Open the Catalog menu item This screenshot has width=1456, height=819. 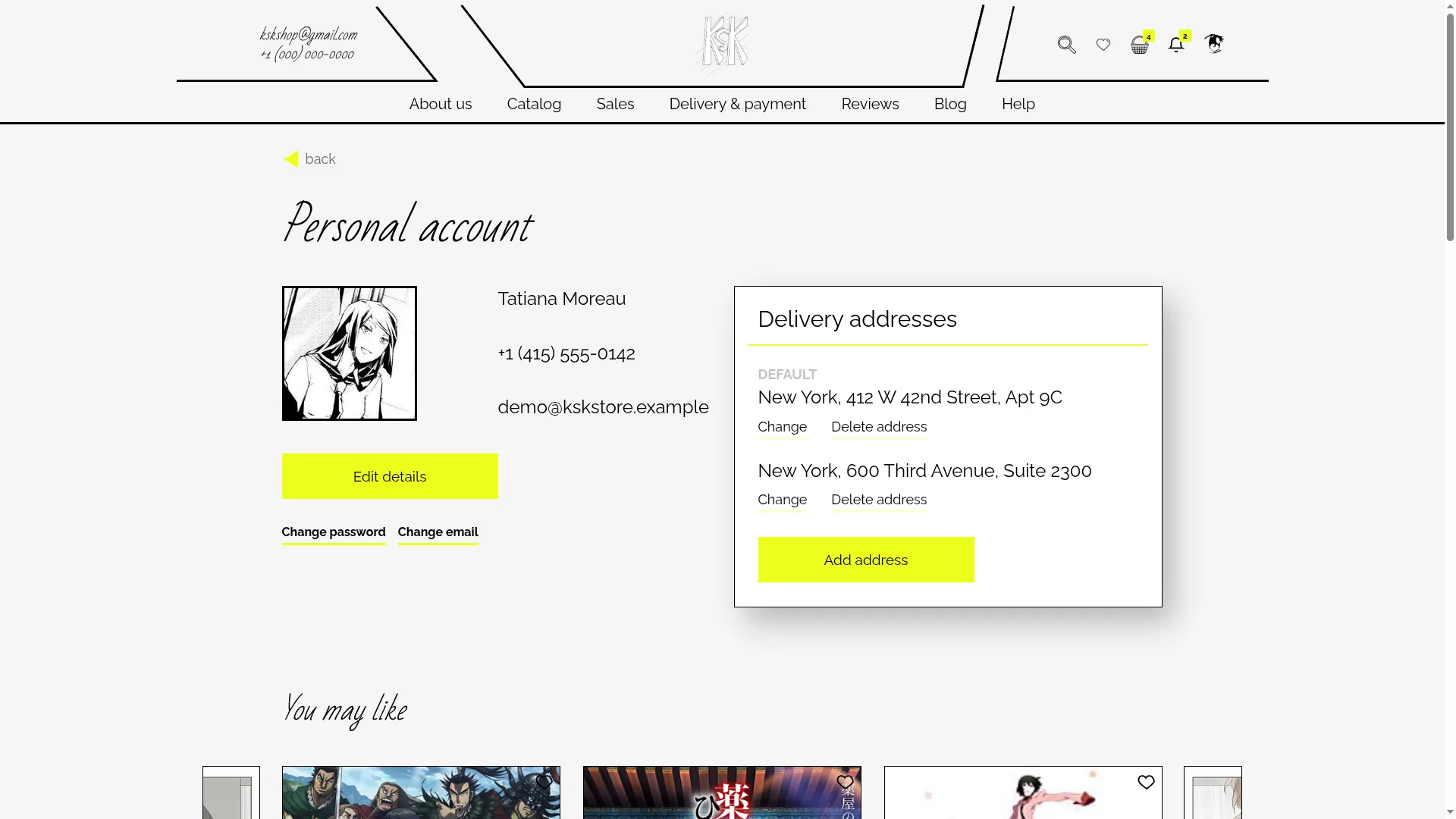(534, 104)
